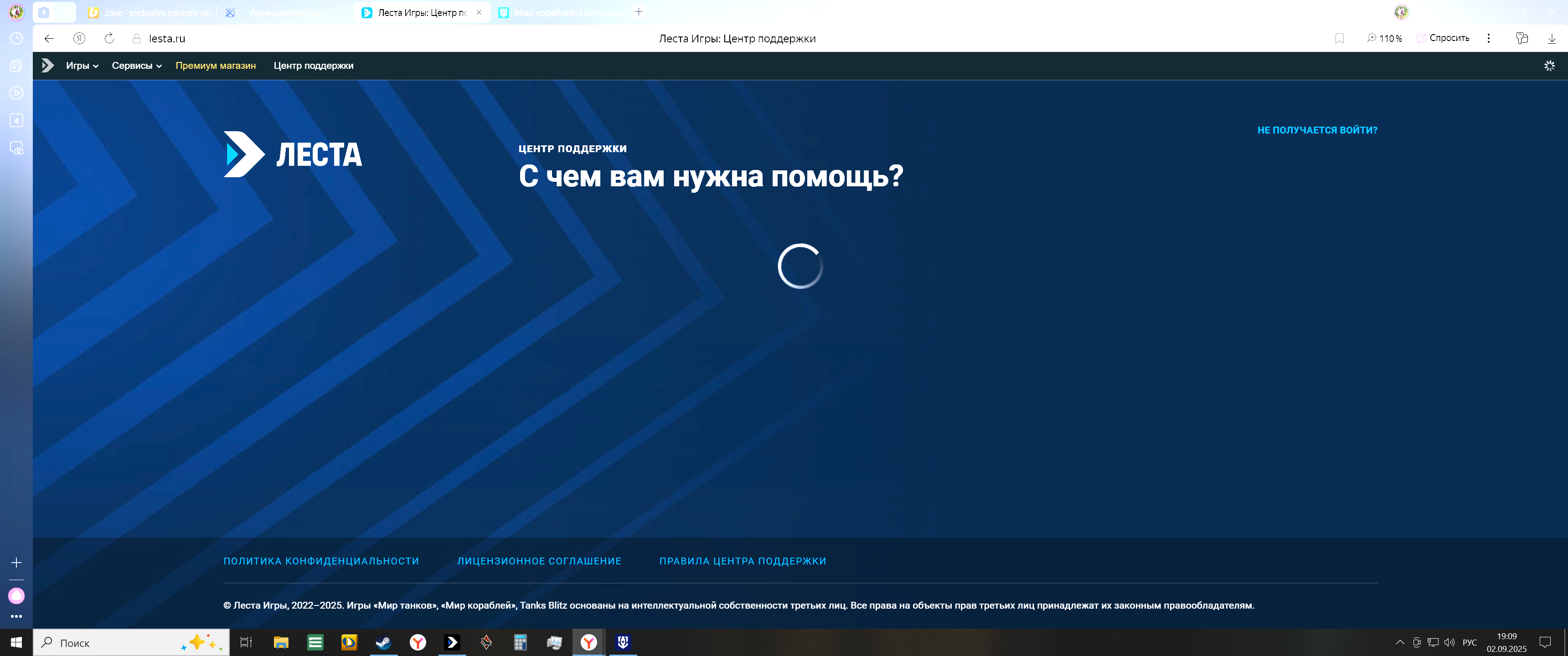Go back with the browser back arrow
This screenshot has width=1568, height=656.
tap(49, 38)
